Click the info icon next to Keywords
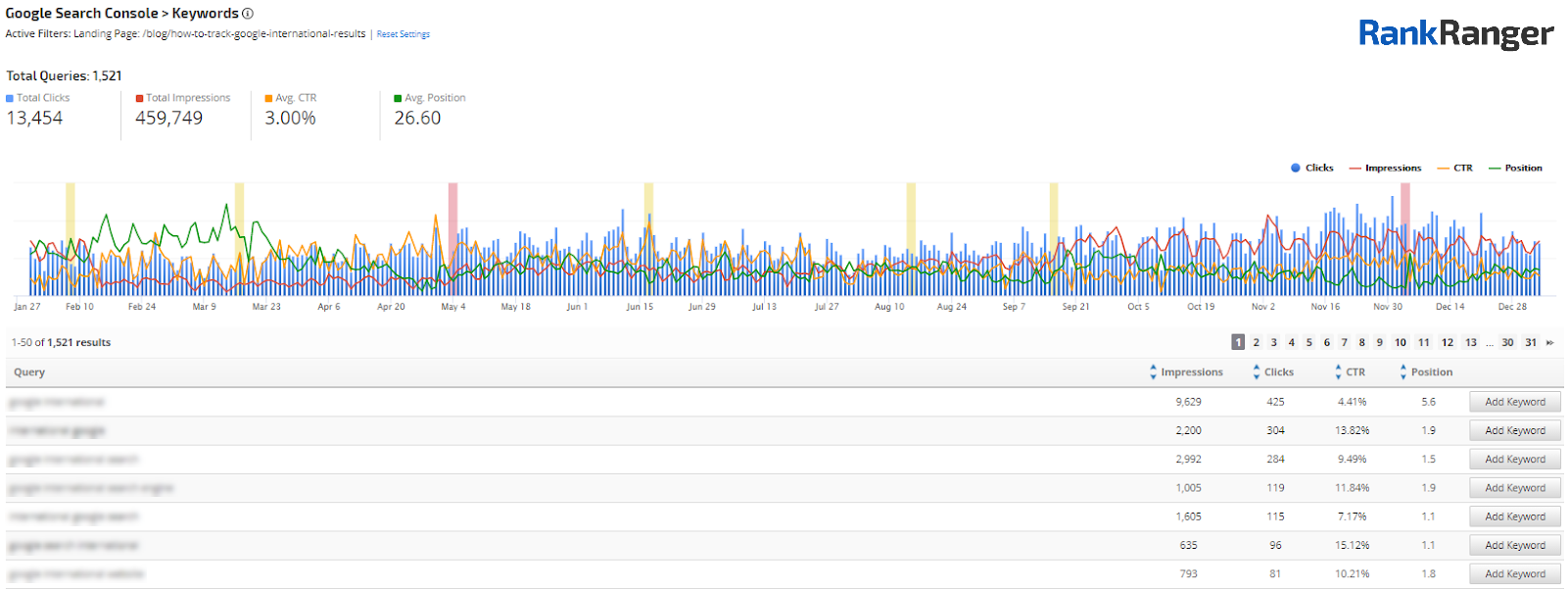Image resolution: width=1568 pixels, height=589 pixels. click(x=248, y=14)
